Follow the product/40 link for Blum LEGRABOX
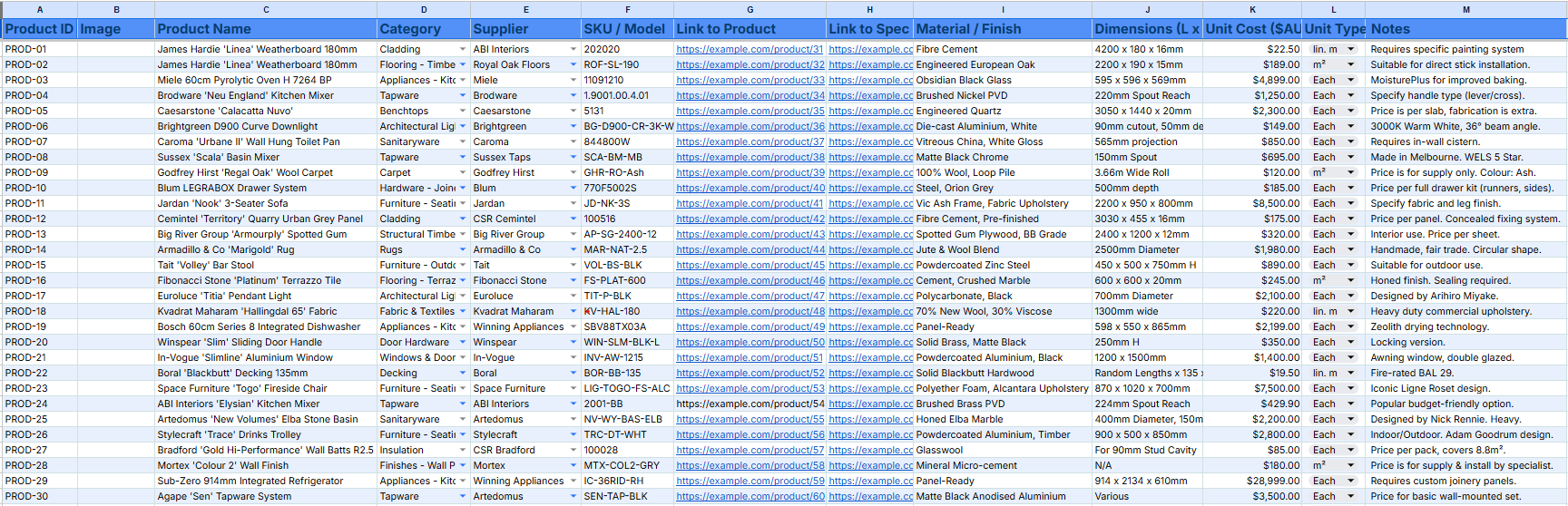 pyautogui.click(x=750, y=189)
